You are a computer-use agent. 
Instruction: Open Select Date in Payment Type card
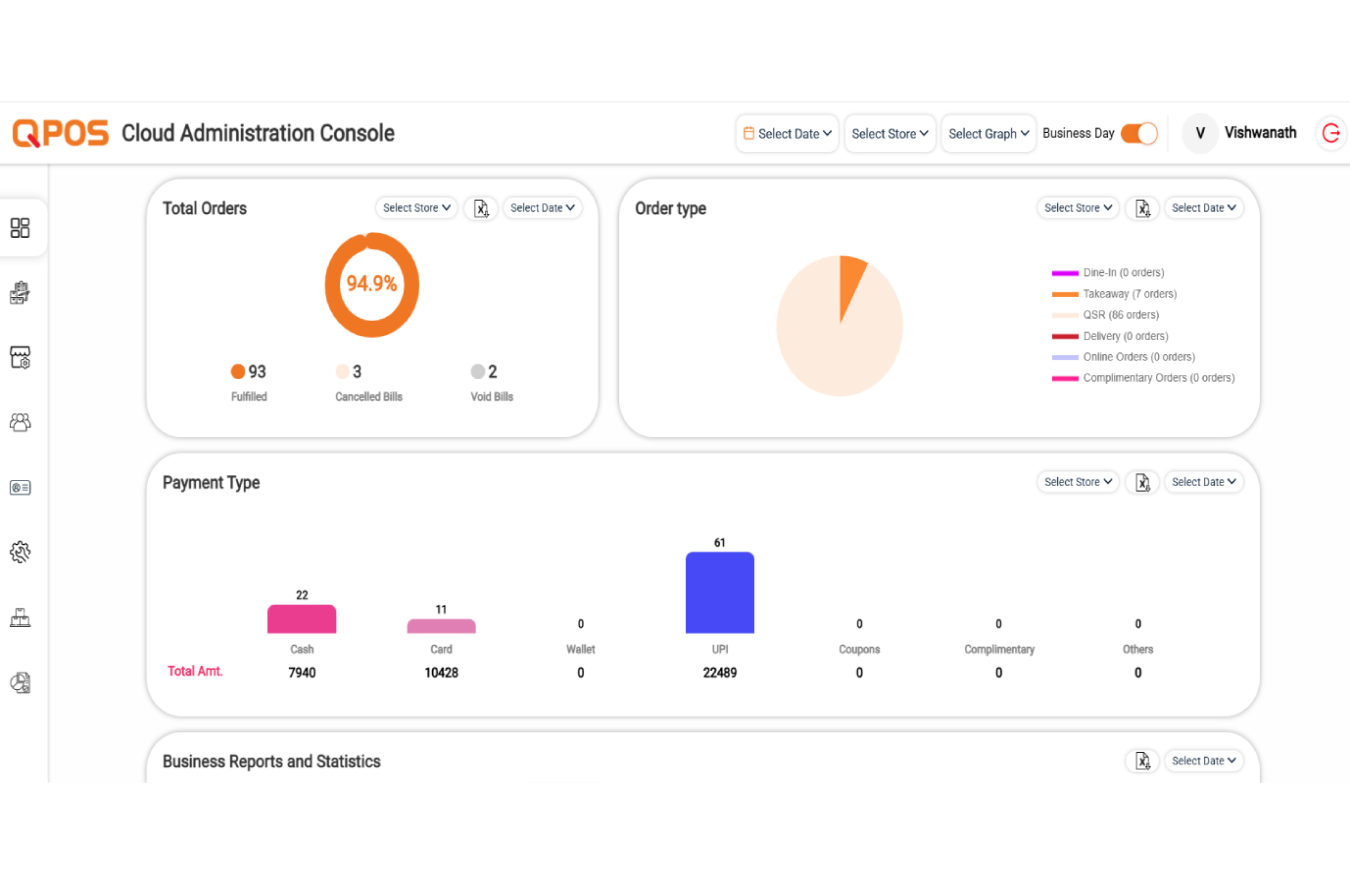pos(1204,482)
